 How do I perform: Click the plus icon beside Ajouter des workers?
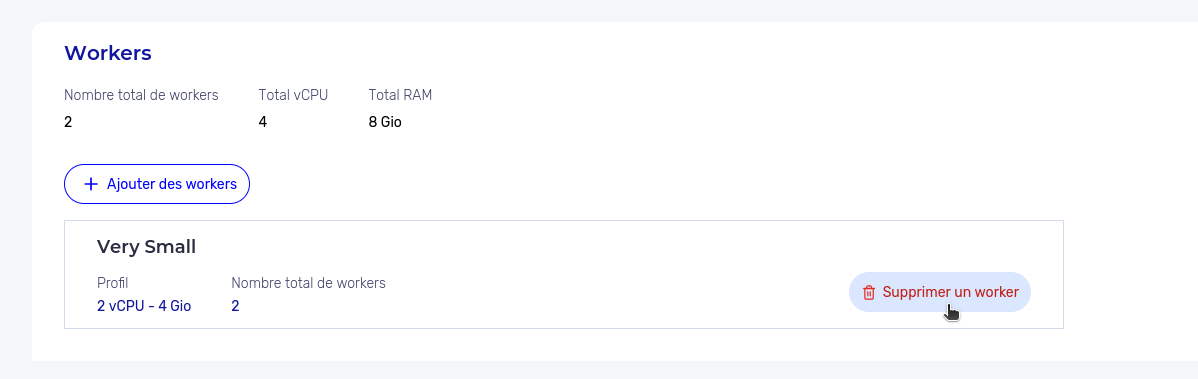(91, 184)
